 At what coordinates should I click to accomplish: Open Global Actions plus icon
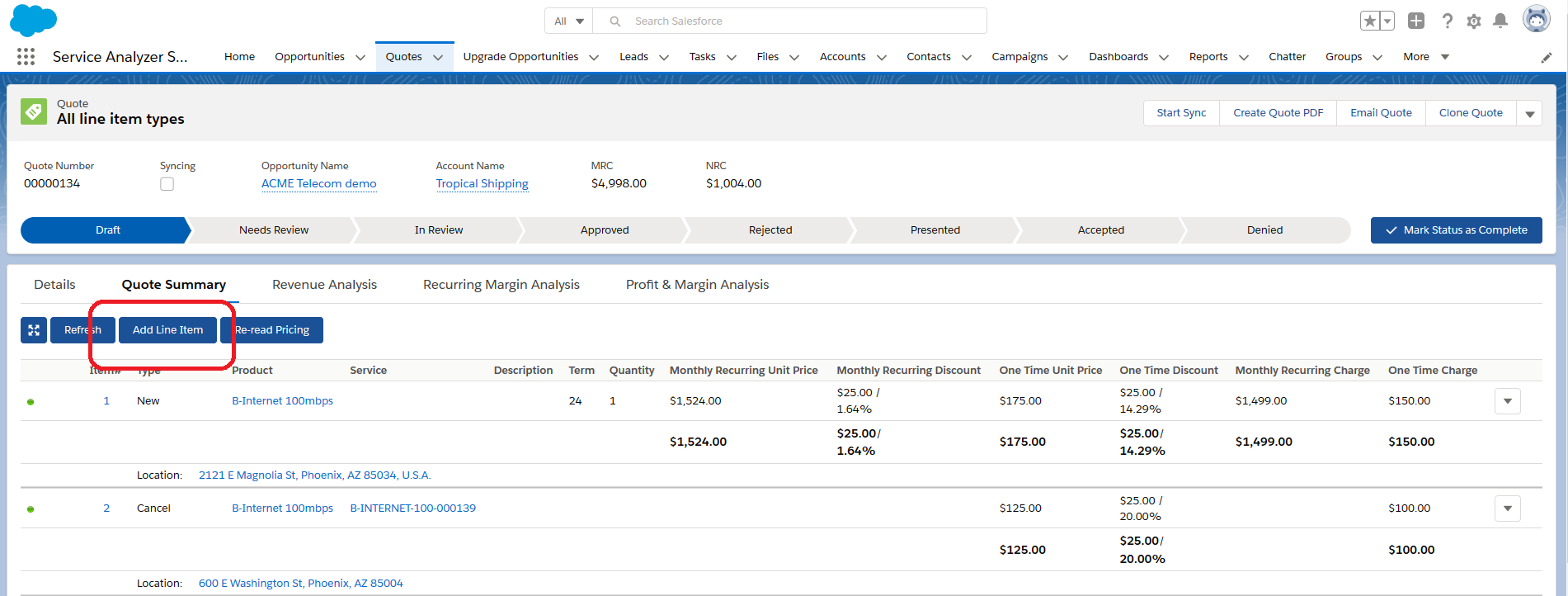(x=1416, y=21)
